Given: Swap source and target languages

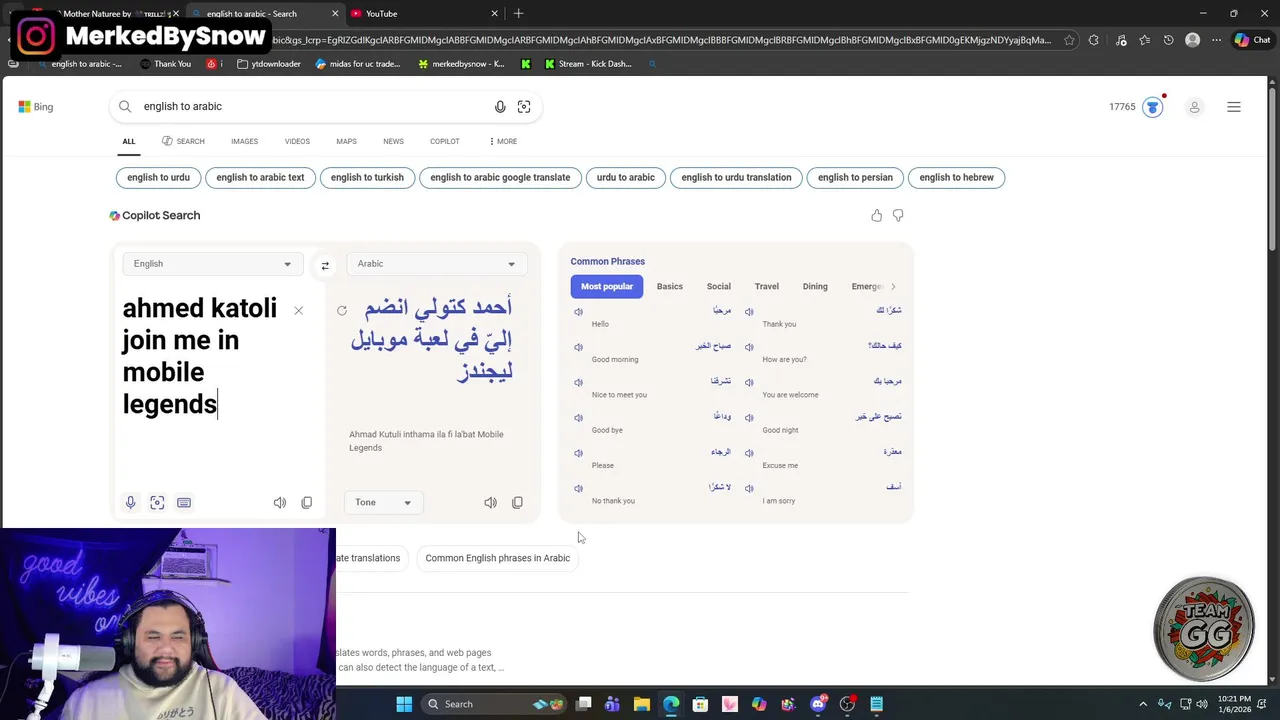Looking at the screenshot, I should pyautogui.click(x=325, y=265).
